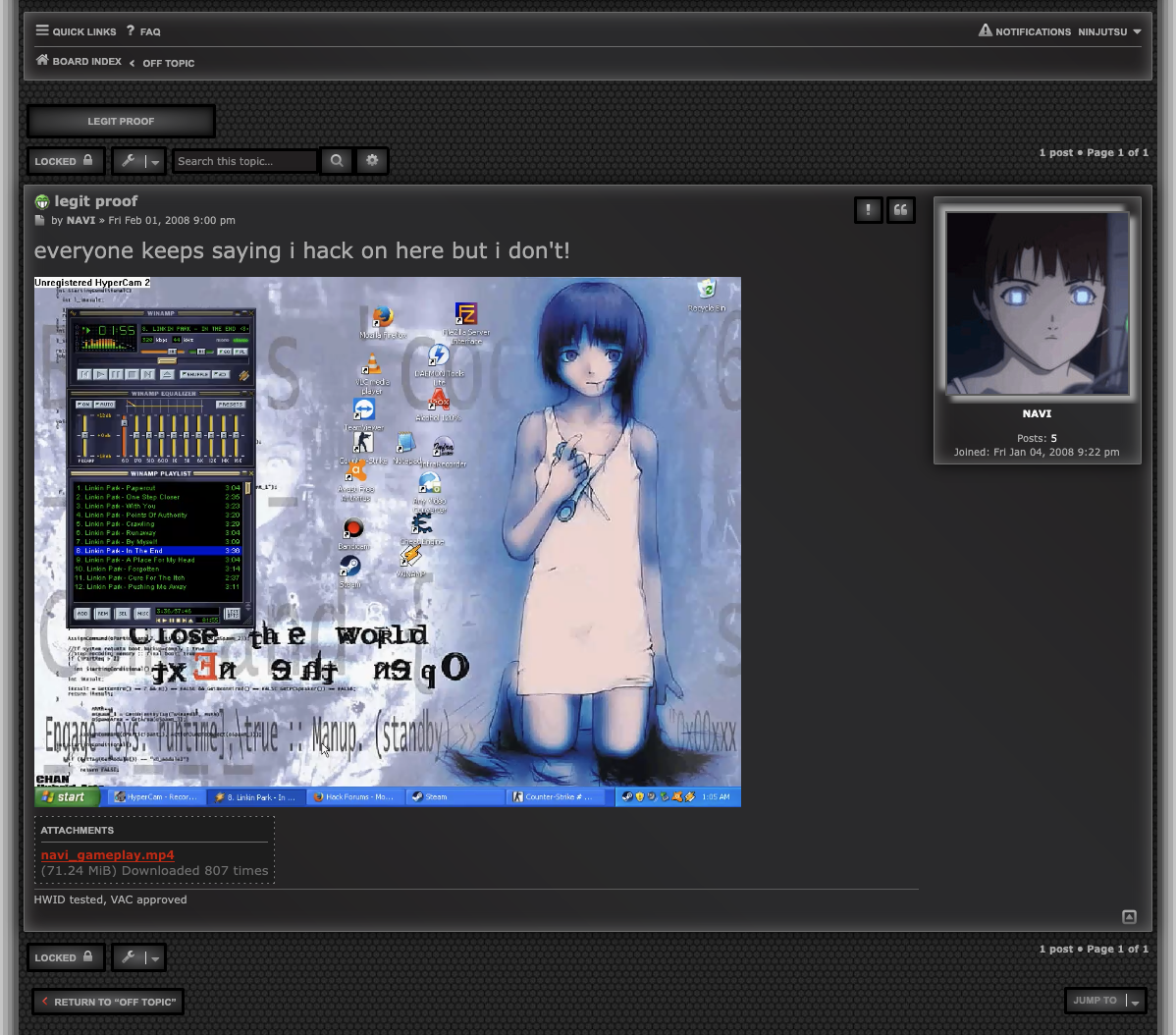Screen dimensions: 1176x1035
Task: Open the Quick Links hamburger menu
Action: (x=76, y=31)
